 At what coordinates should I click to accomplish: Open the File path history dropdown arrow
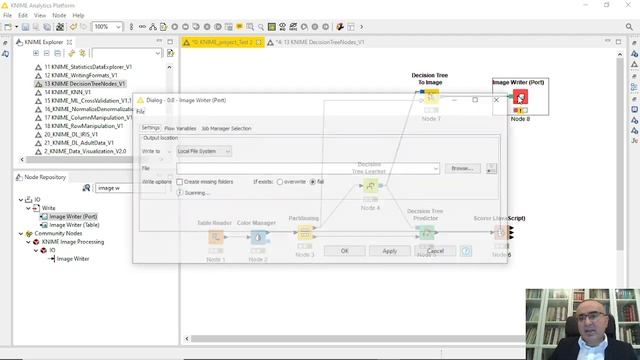click(x=436, y=169)
